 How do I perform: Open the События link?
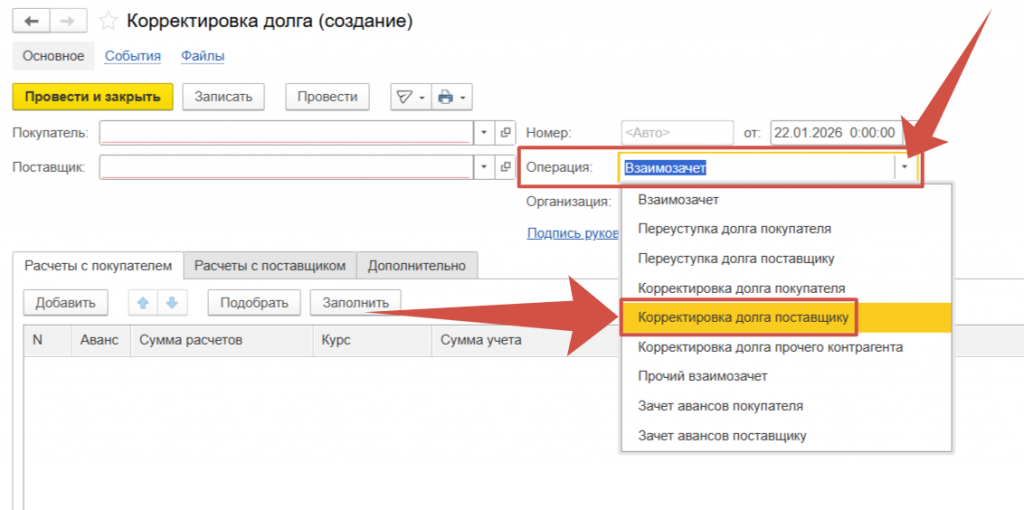tap(133, 56)
